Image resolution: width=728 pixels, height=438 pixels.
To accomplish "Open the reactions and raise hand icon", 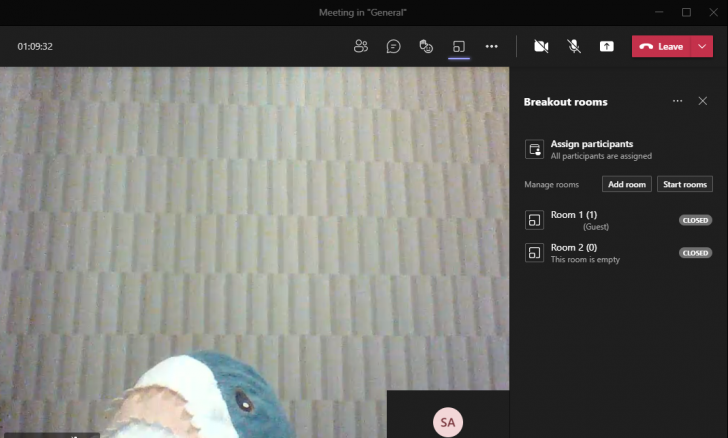I will pyautogui.click(x=426, y=46).
